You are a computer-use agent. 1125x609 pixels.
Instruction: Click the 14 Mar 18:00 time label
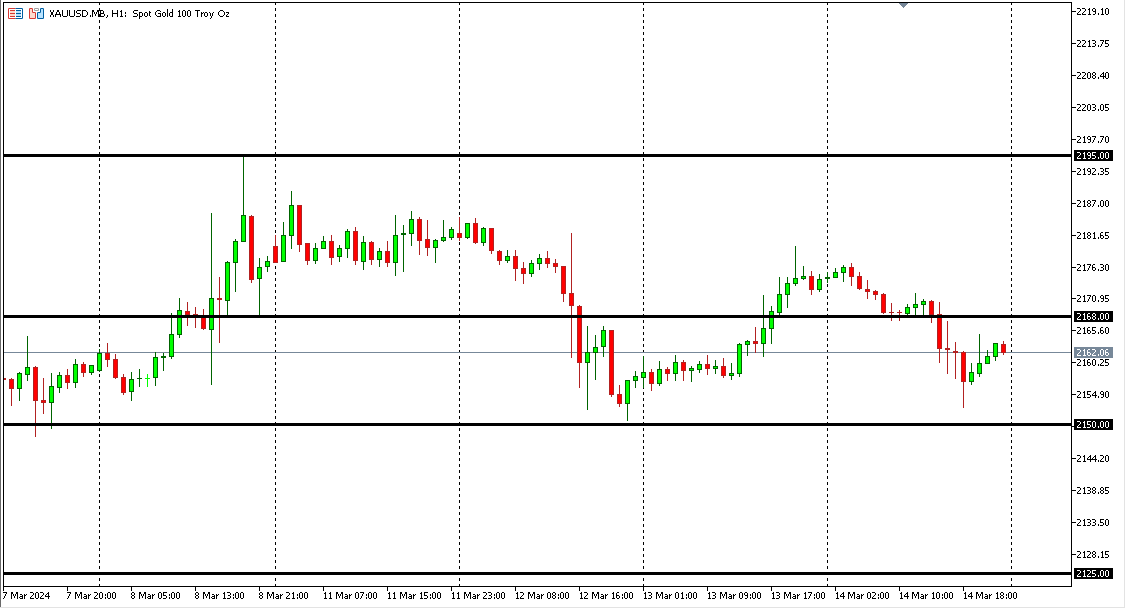(990, 595)
